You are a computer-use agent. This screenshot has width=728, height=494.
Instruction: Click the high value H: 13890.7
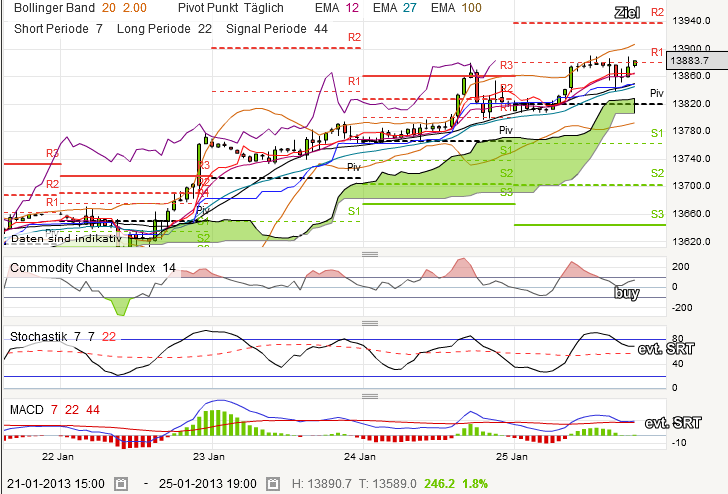click(322, 484)
